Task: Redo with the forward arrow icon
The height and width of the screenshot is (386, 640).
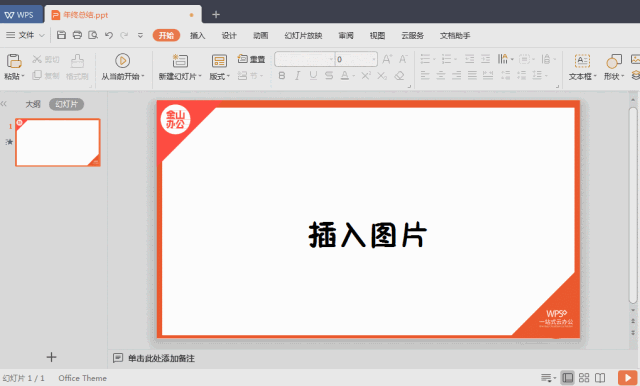Action: coord(124,35)
